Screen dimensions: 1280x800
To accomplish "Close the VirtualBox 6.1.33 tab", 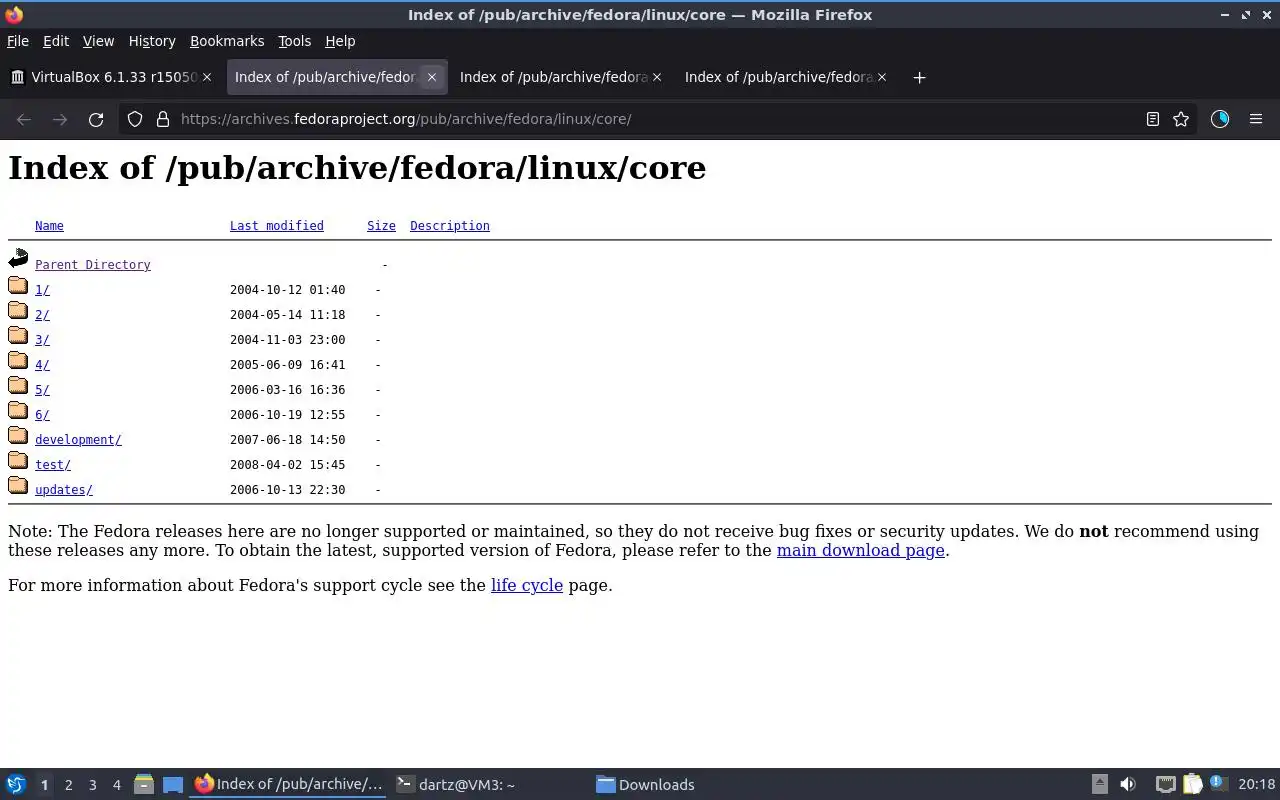I will [x=207, y=77].
